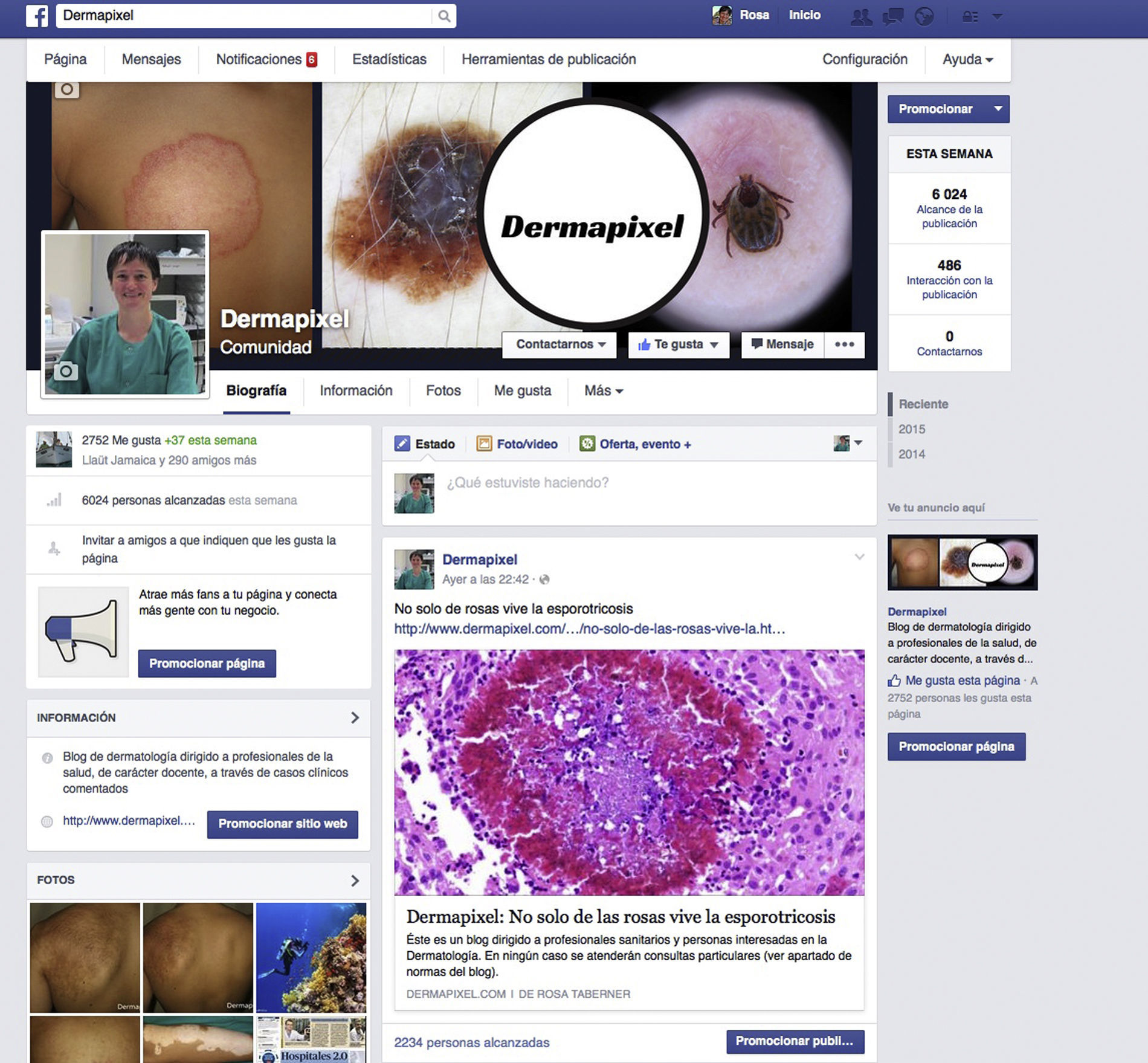Open the Fotos tab
Image resolution: width=1148 pixels, height=1063 pixels.
[443, 391]
